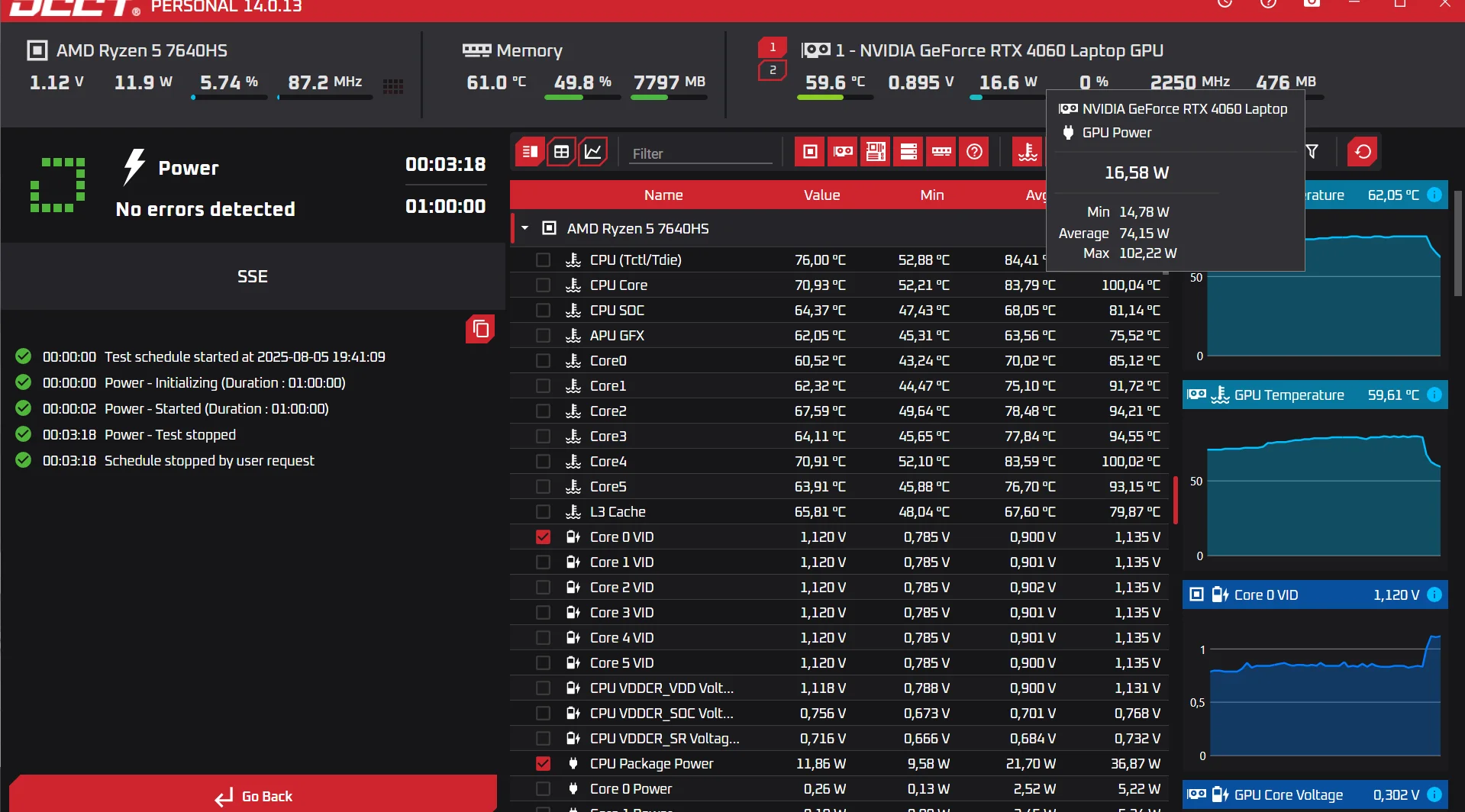Select the 'Power - Test stopped' log entry
This screenshot has height=812, width=1465.
pyautogui.click(x=170, y=434)
